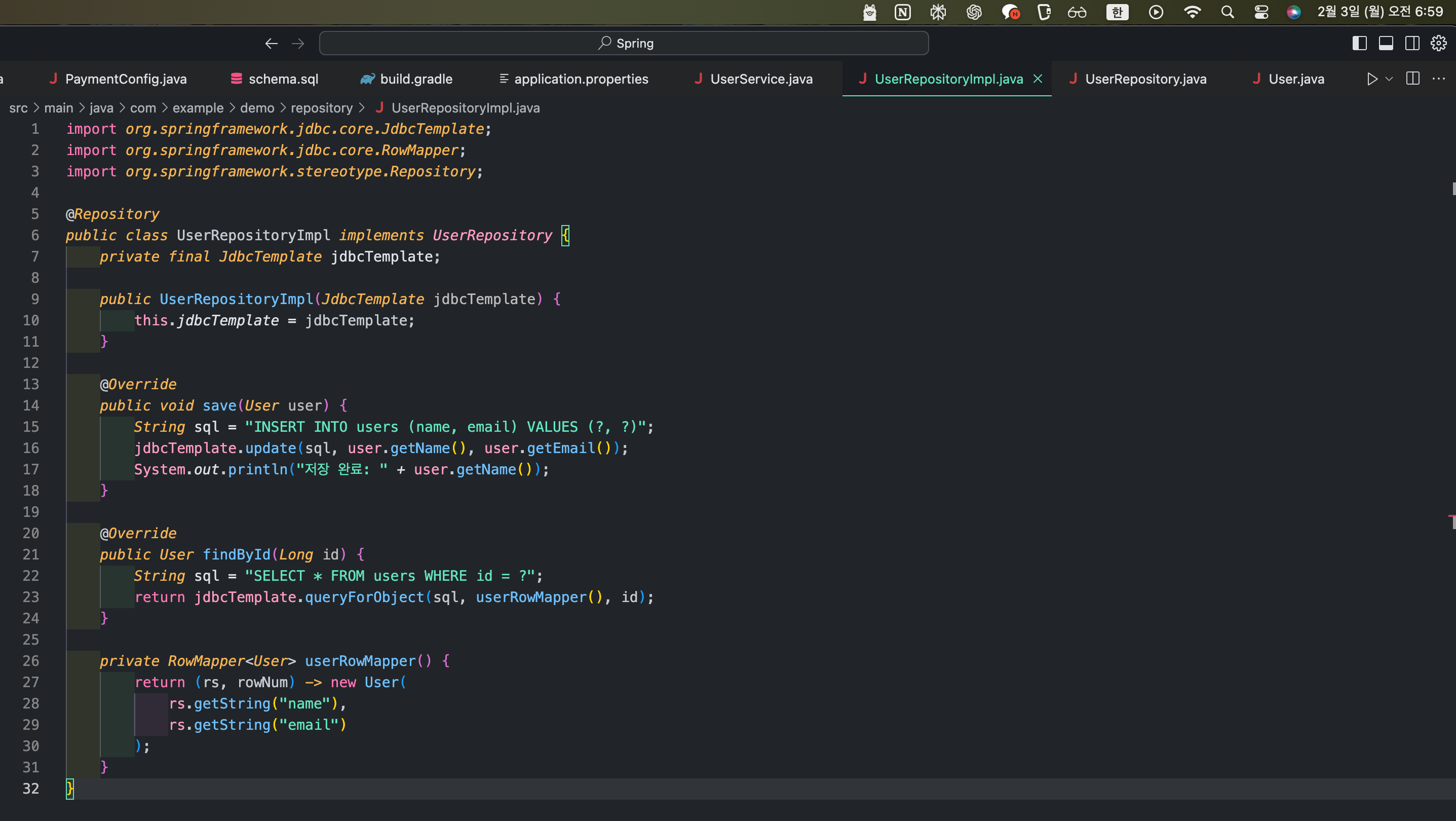Open the Notion menu bar icon
The width and height of the screenshot is (1456, 821).
coord(903,12)
